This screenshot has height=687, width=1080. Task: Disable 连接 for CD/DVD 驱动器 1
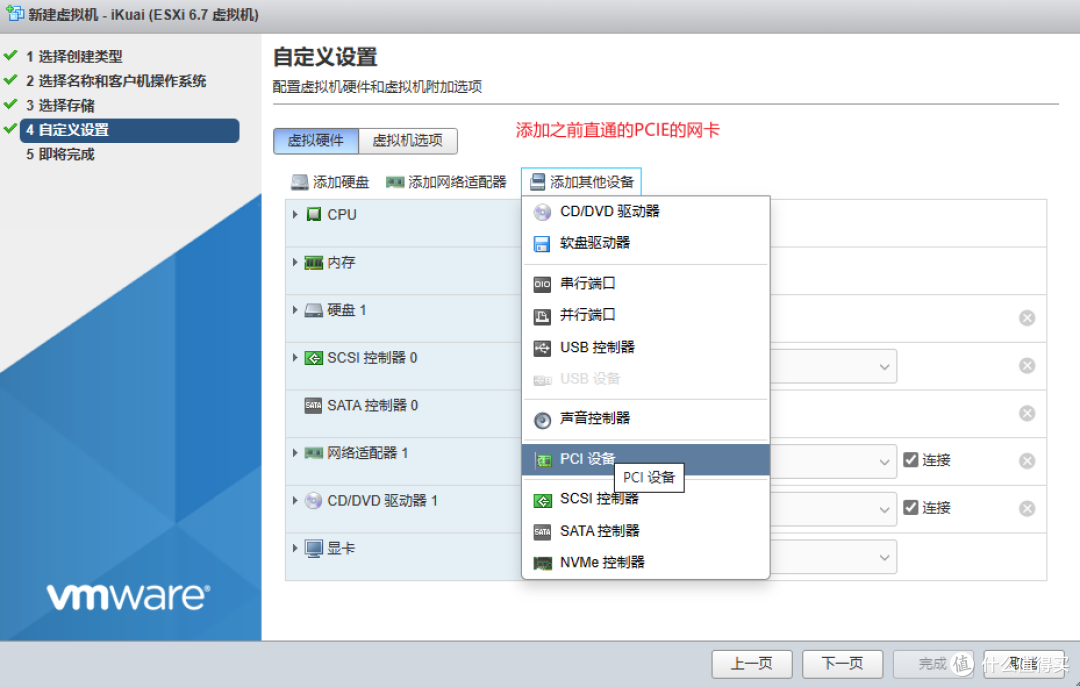point(910,508)
